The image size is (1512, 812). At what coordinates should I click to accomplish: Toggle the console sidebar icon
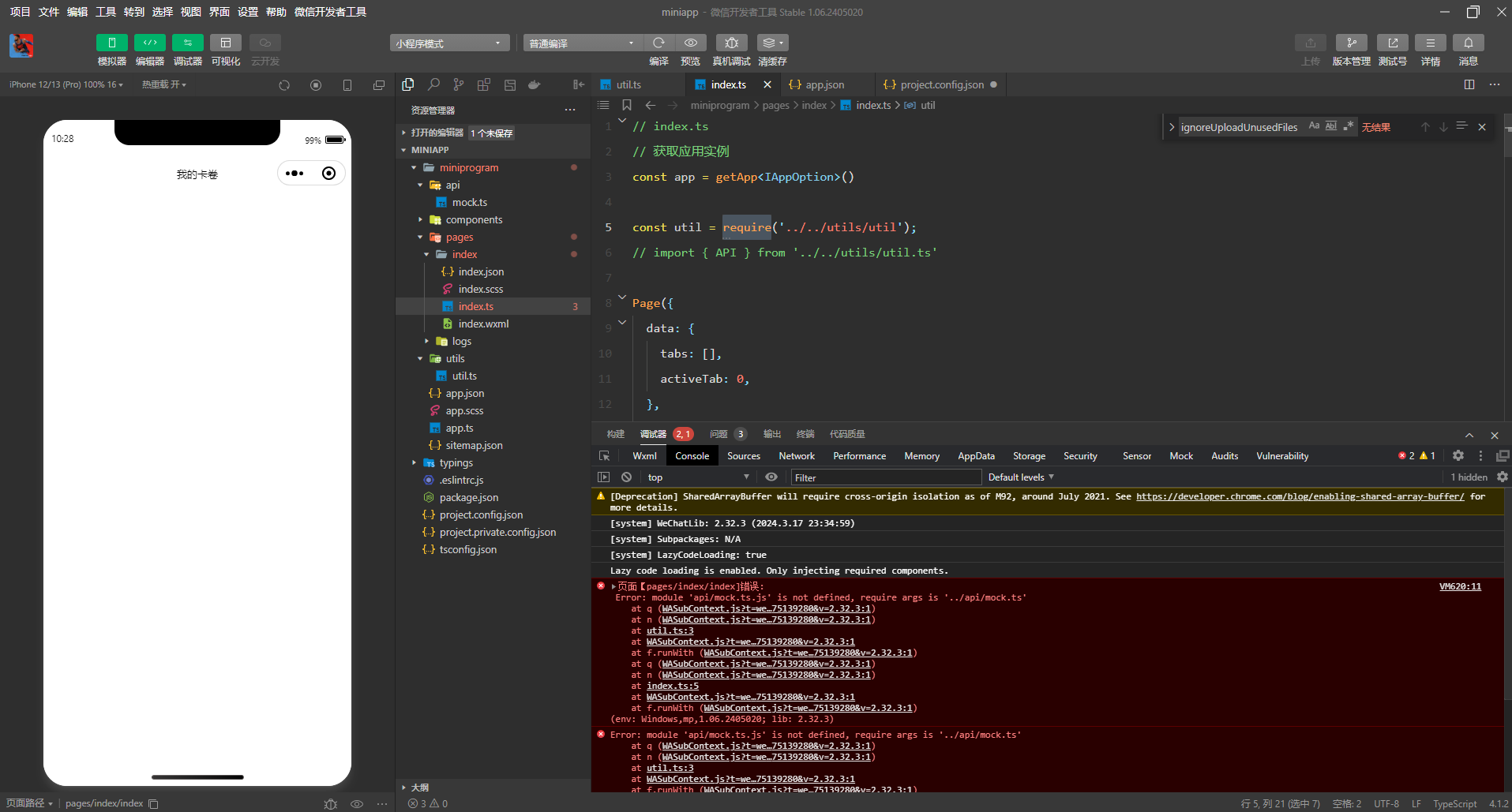click(604, 477)
